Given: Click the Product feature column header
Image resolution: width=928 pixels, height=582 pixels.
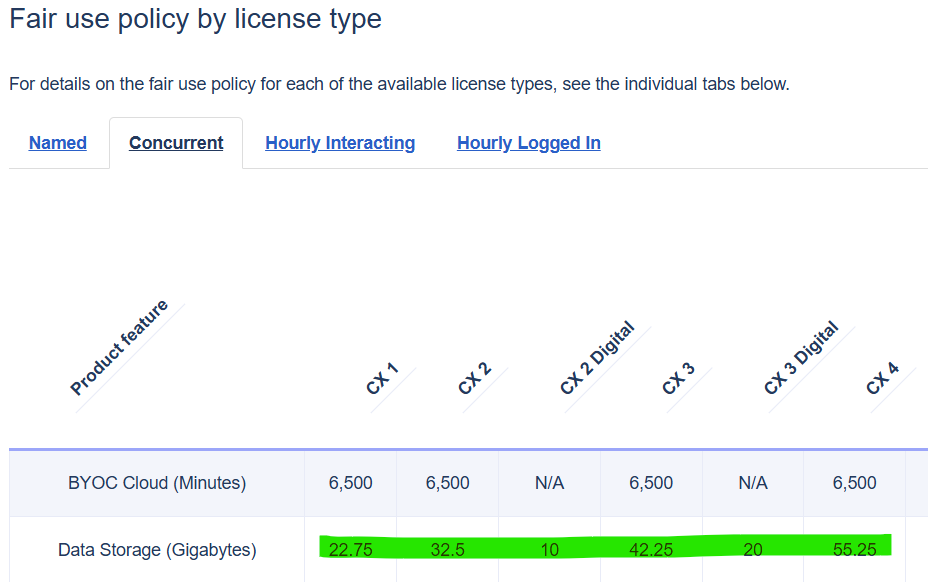Looking at the screenshot, I should tap(119, 348).
